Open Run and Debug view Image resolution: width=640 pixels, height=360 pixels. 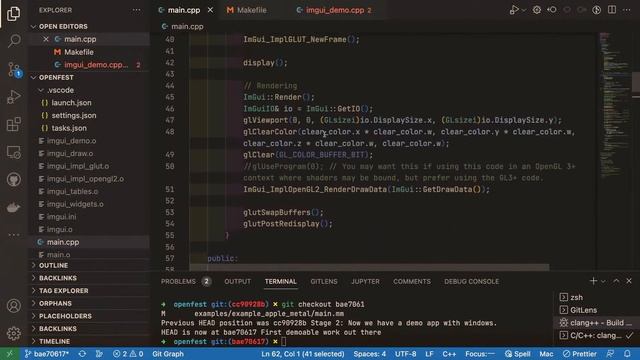pos(13,97)
